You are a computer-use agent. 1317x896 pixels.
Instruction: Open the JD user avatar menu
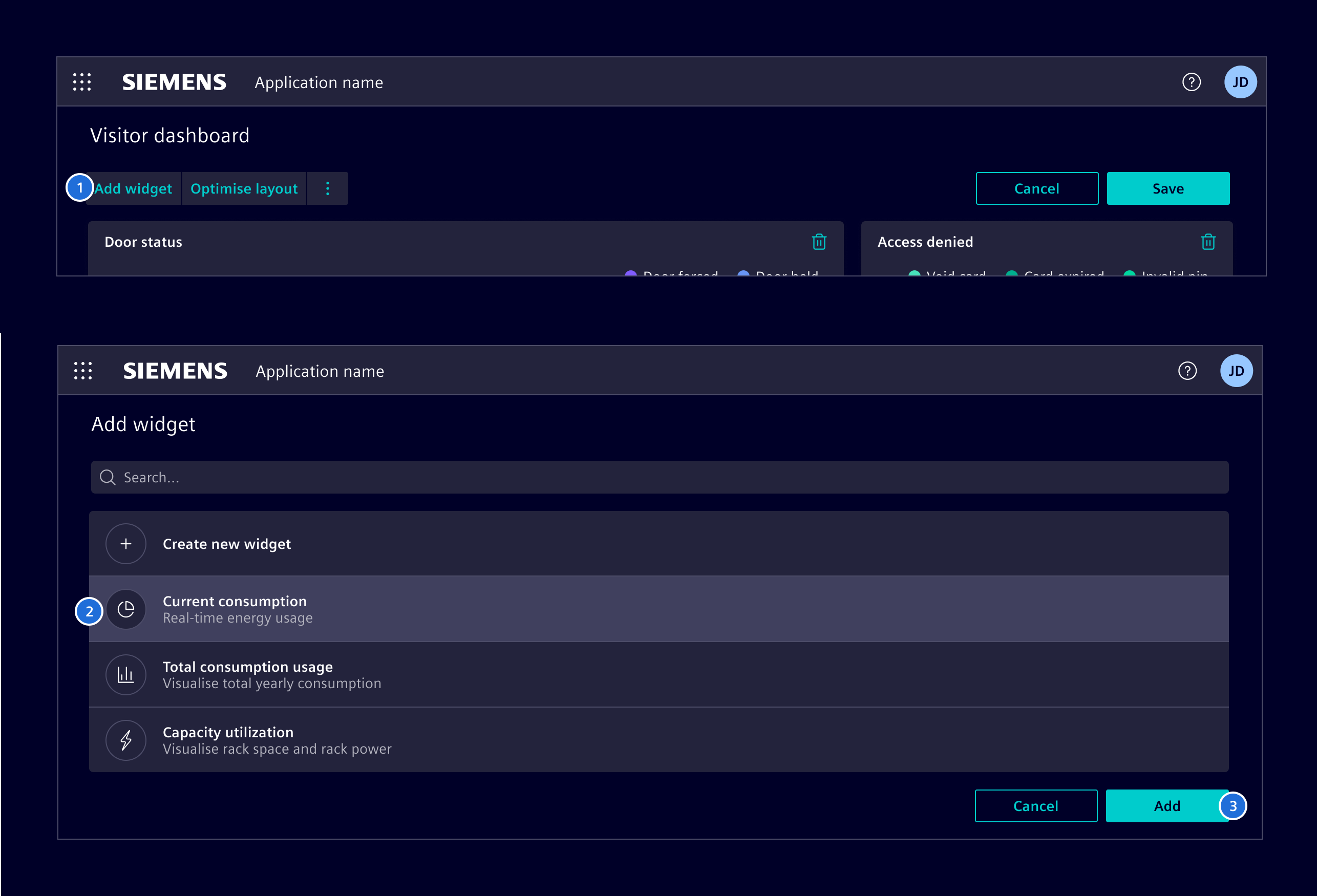point(1241,81)
